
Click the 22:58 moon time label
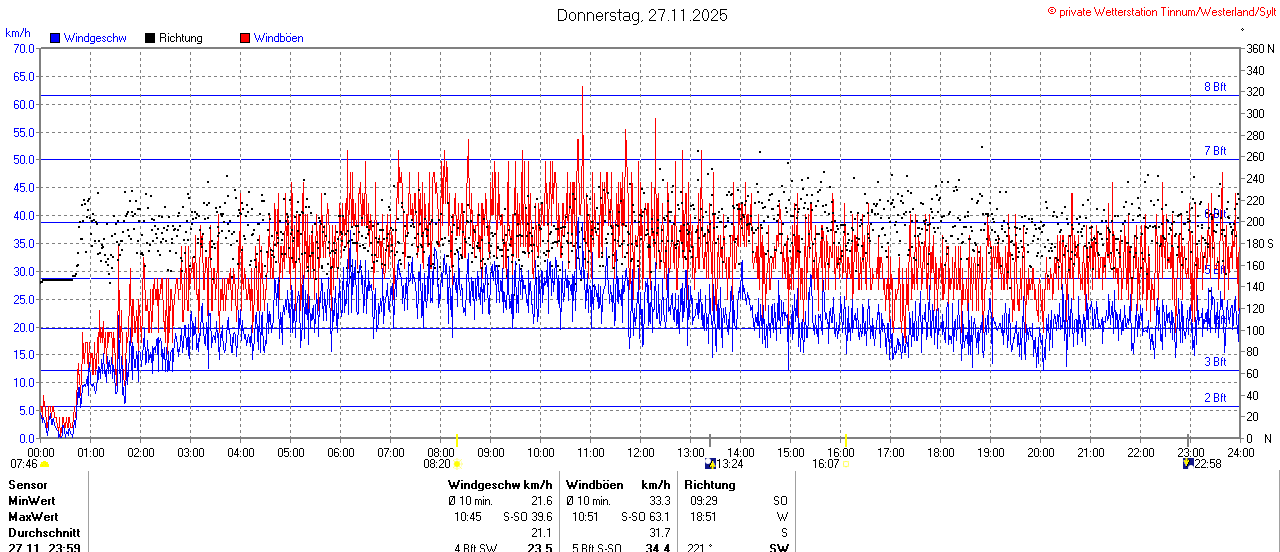point(1208,464)
